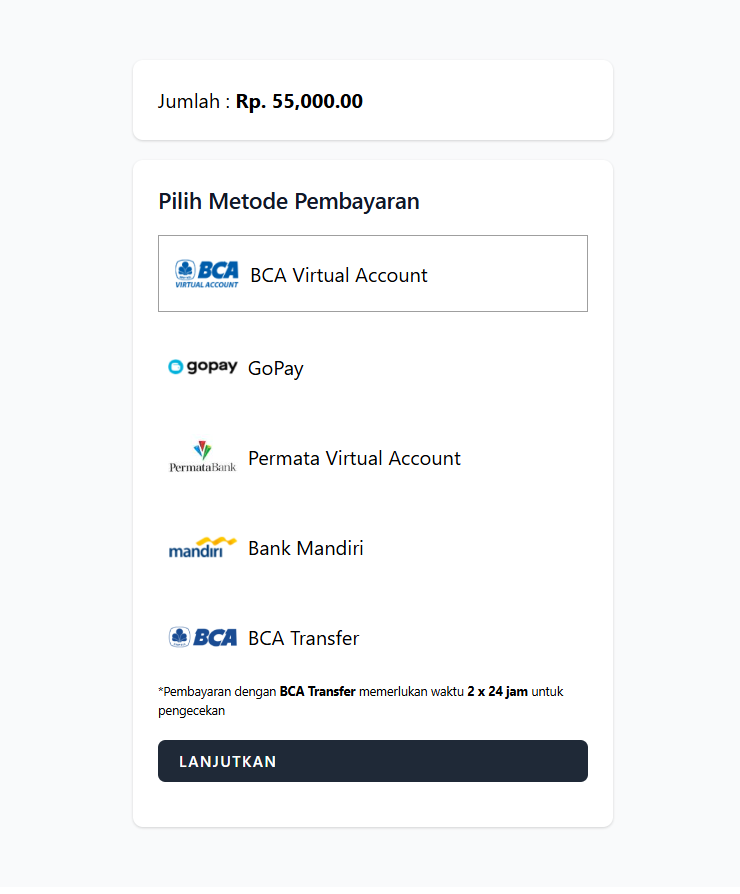Click the bold BCA Transfer text in note
Screen dimensions: 740x894
[x=317, y=691]
